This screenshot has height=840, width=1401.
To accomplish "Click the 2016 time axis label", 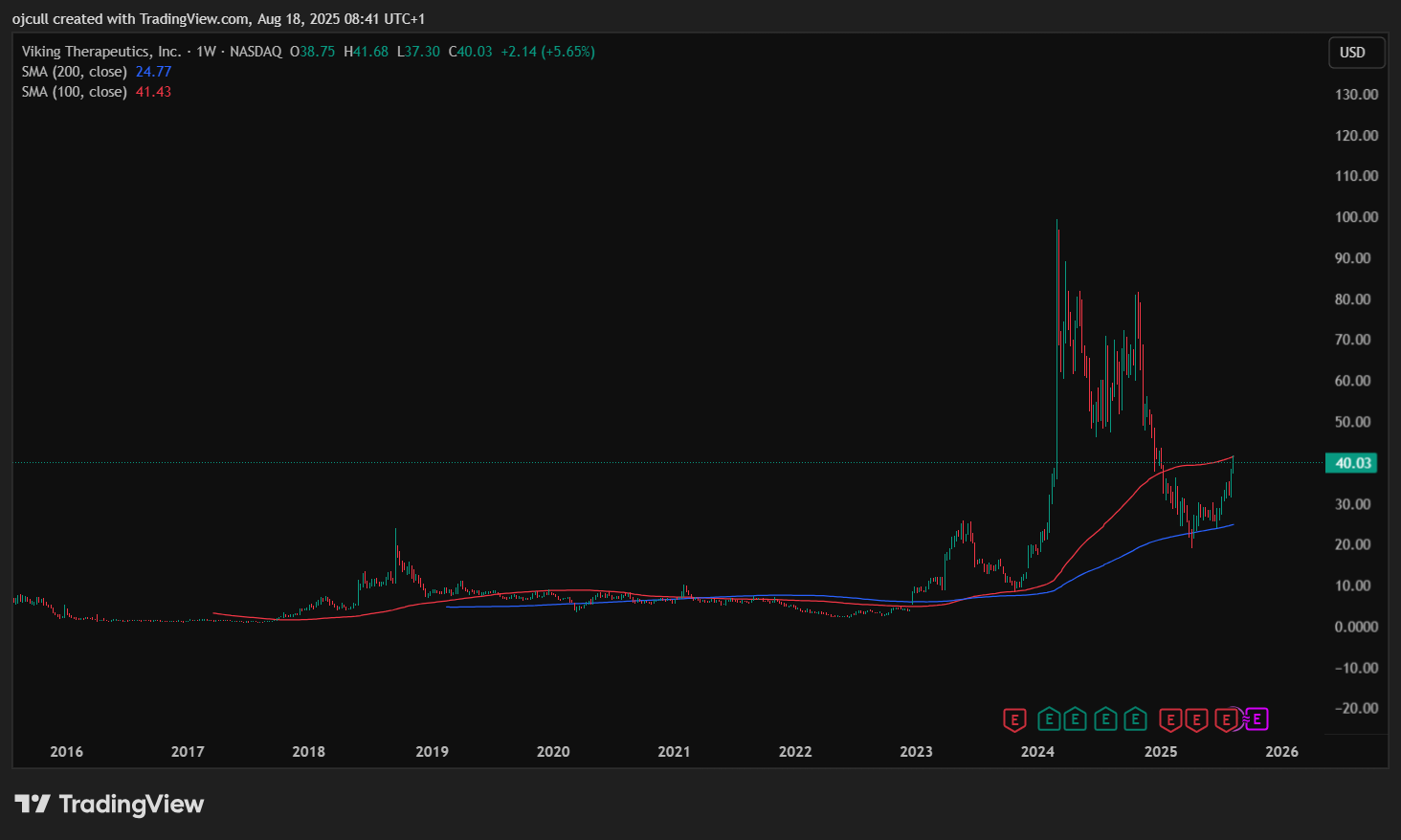I will [66, 752].
